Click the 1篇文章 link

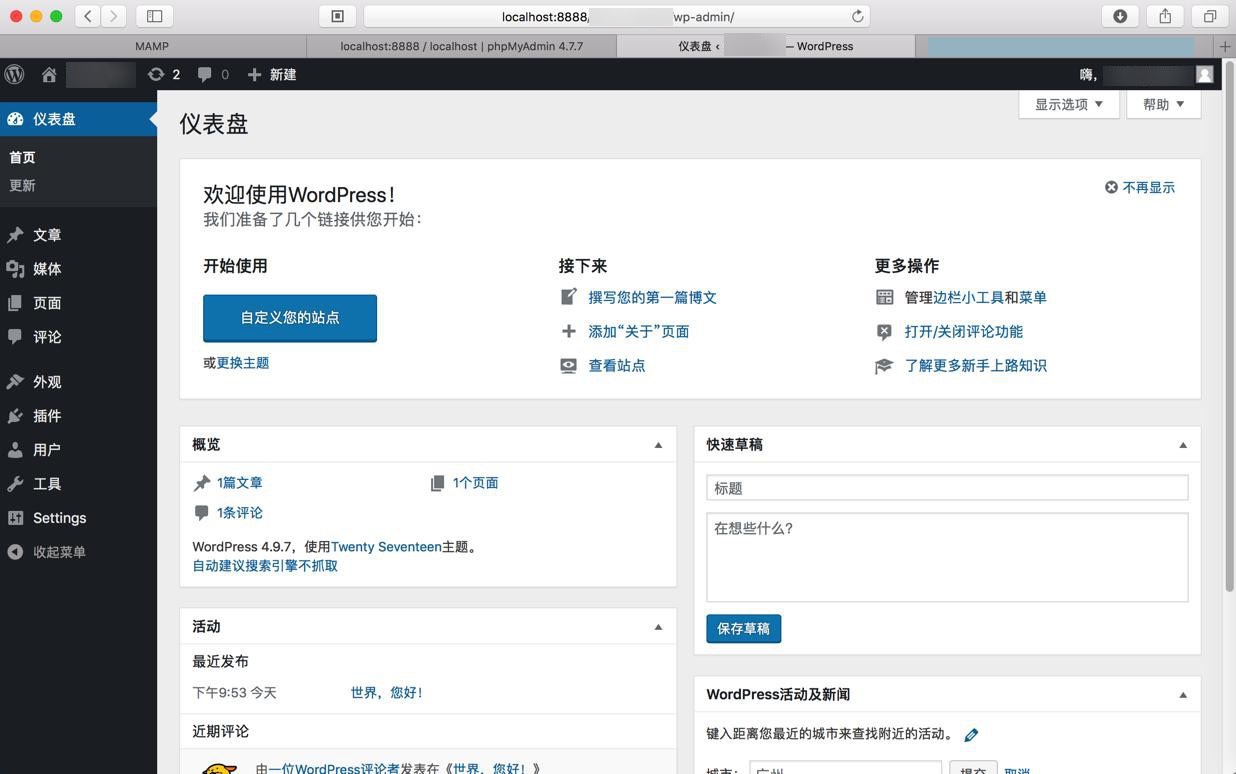[x=240, y=483]
